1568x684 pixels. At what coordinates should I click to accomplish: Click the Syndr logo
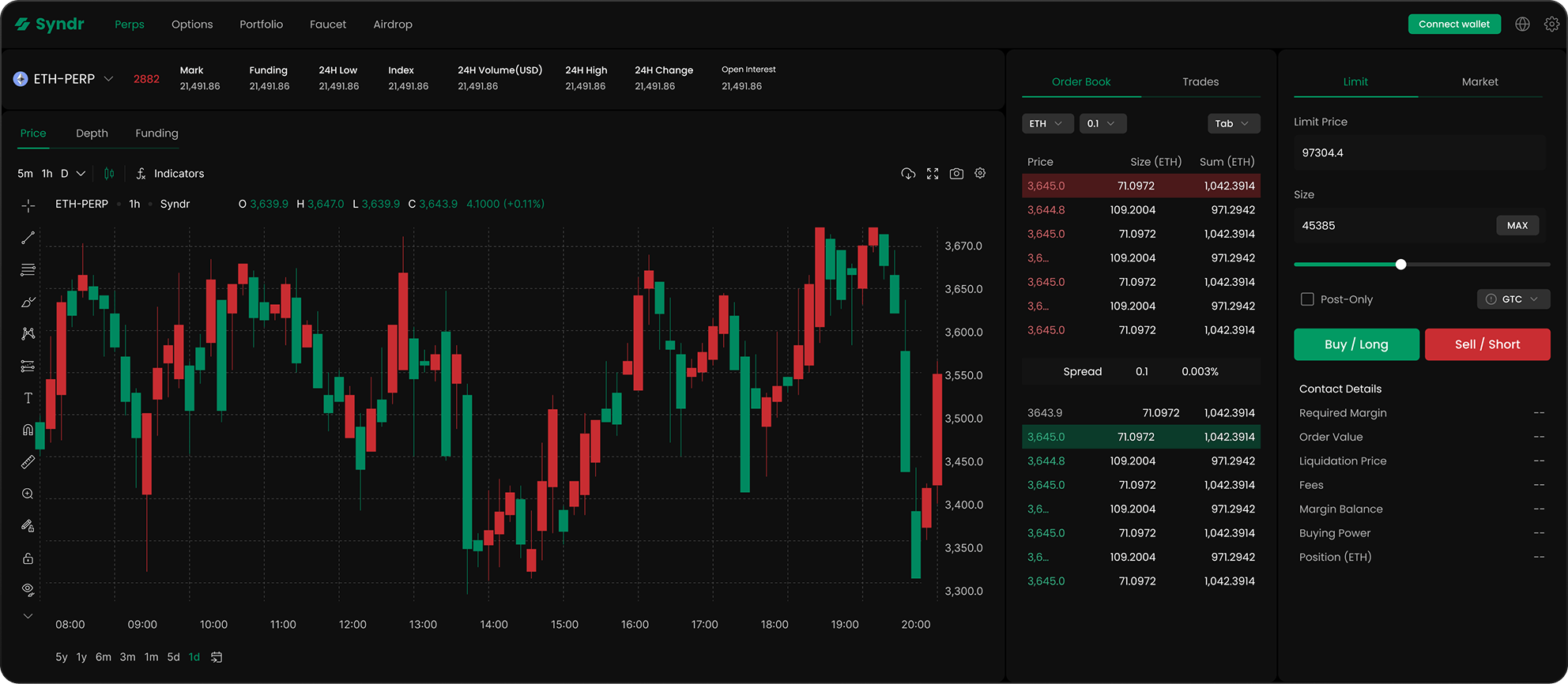50,24
